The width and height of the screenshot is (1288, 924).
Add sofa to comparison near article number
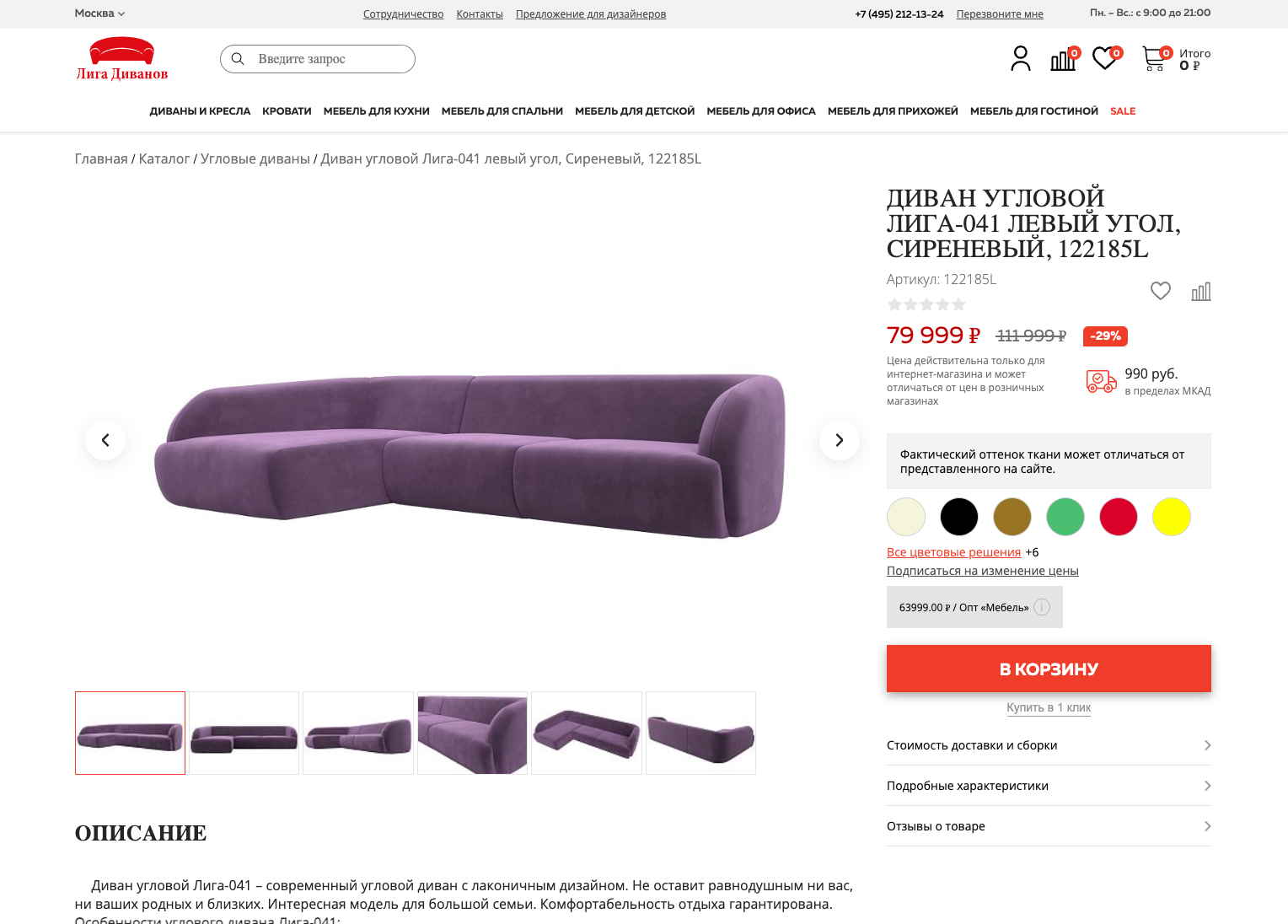[1201, 292]
